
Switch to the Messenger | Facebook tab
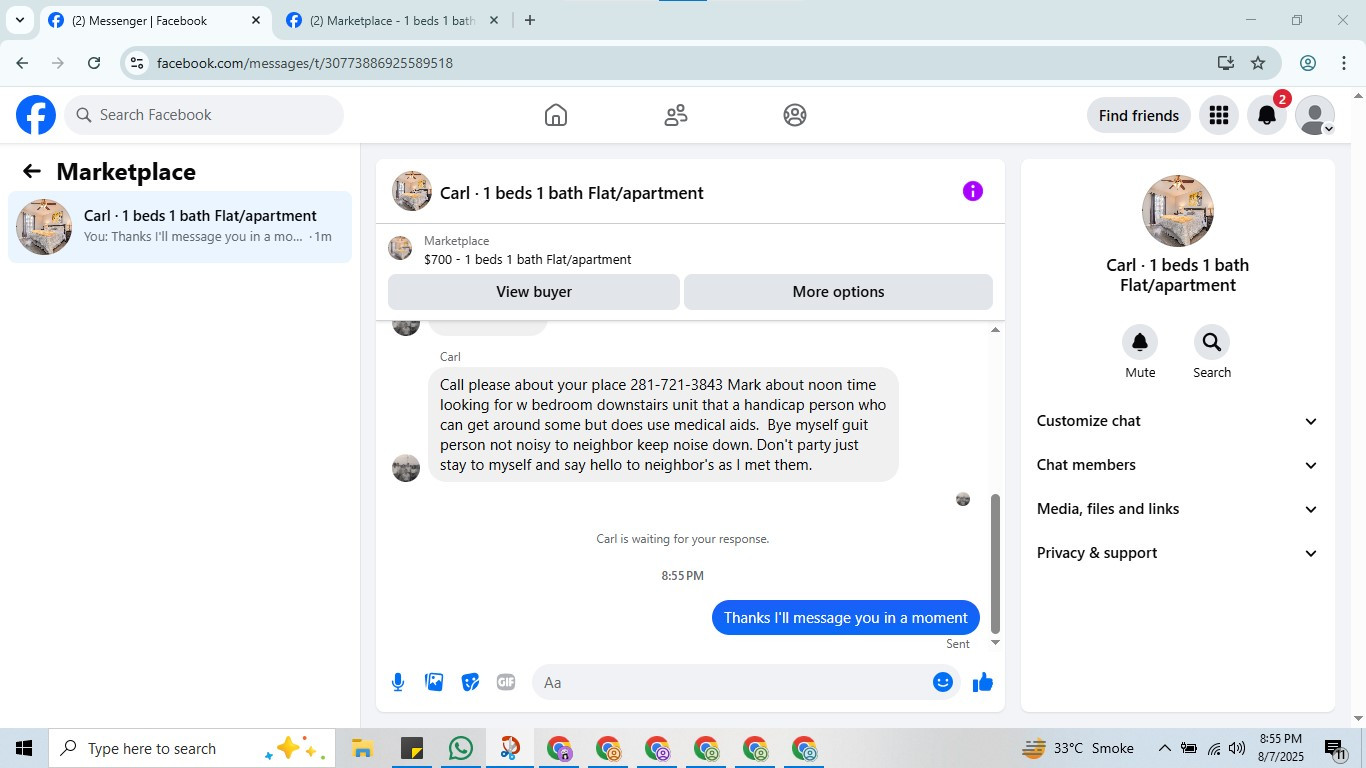[155, 20]
